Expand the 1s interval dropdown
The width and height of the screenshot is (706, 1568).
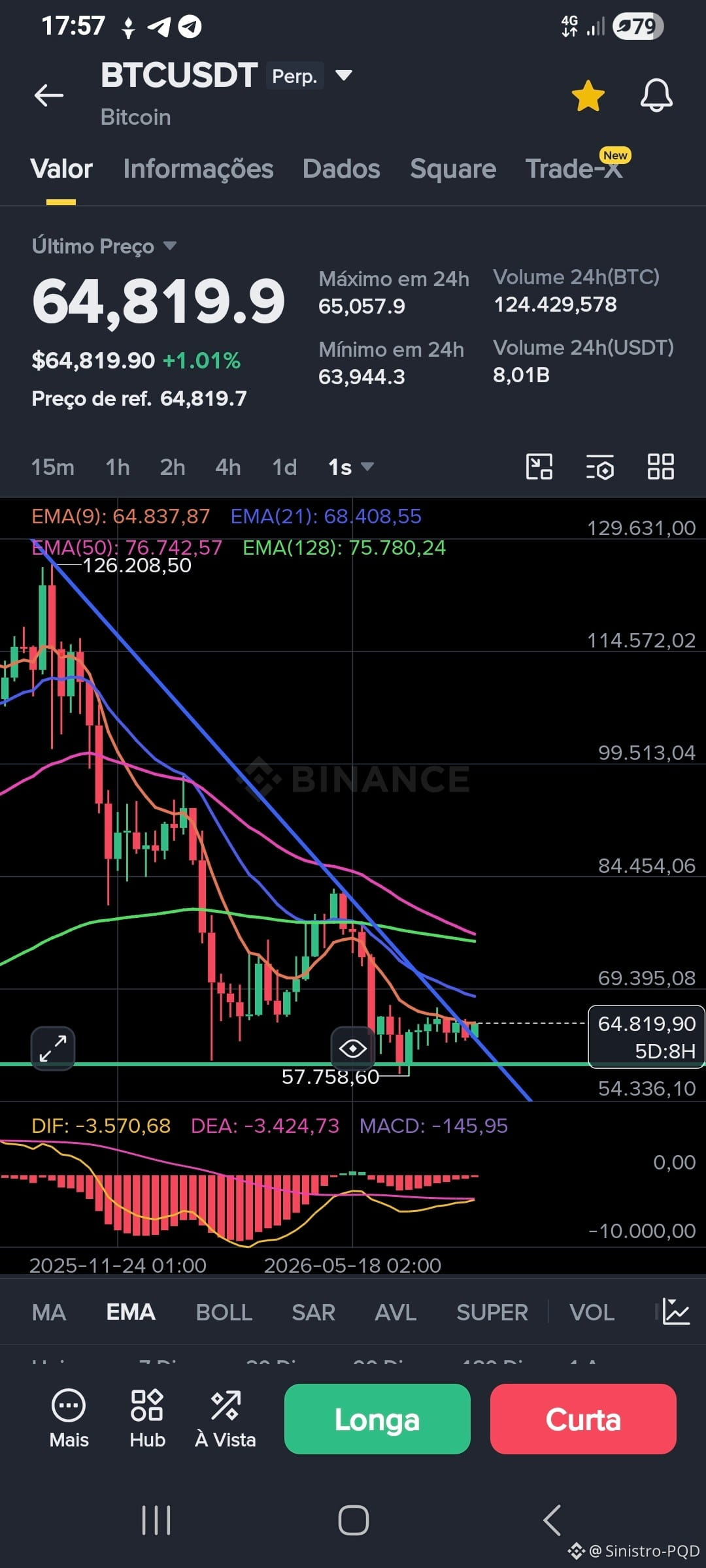351,467
